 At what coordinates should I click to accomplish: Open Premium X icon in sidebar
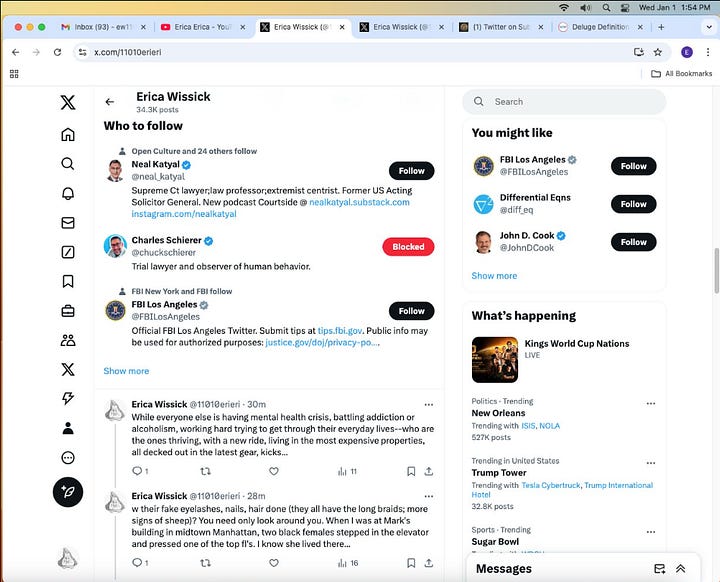[68, 369]
